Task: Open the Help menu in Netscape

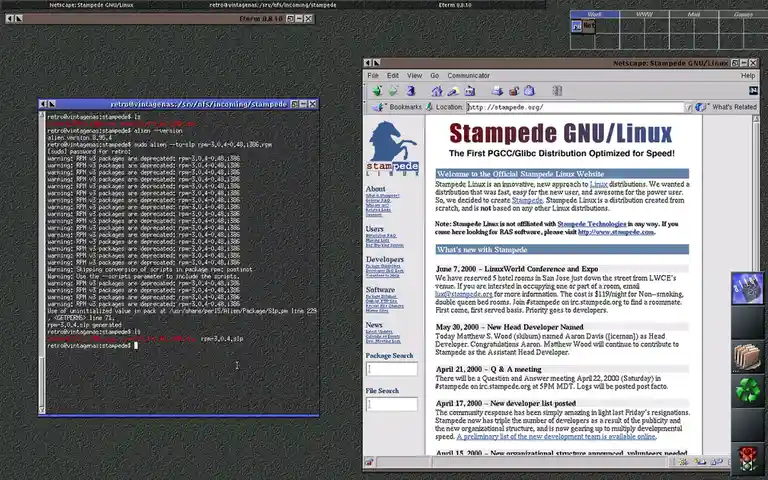Action: coord(747,75)
